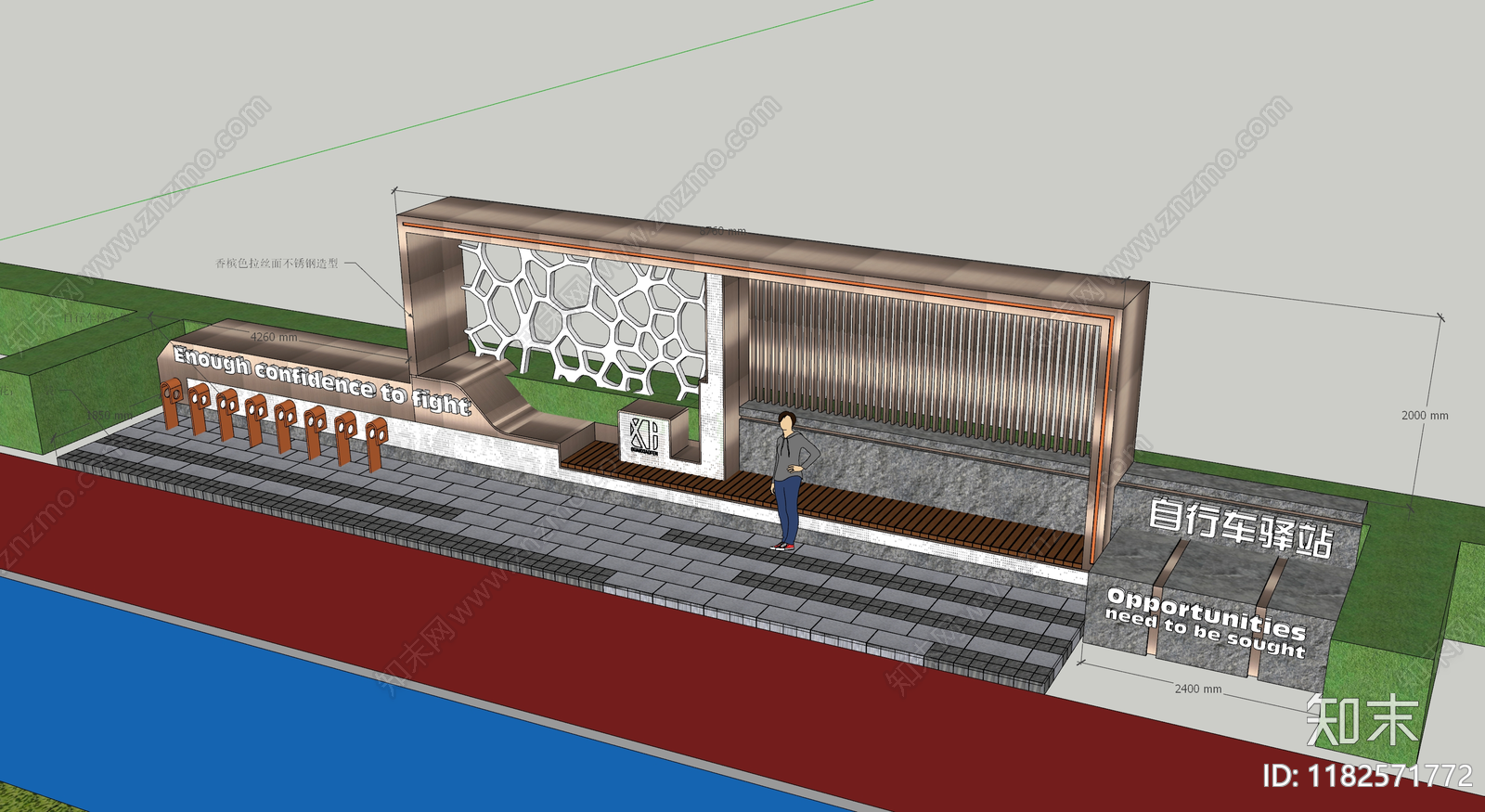Click the "8760 mm" top dimension label

pos(723,230)
